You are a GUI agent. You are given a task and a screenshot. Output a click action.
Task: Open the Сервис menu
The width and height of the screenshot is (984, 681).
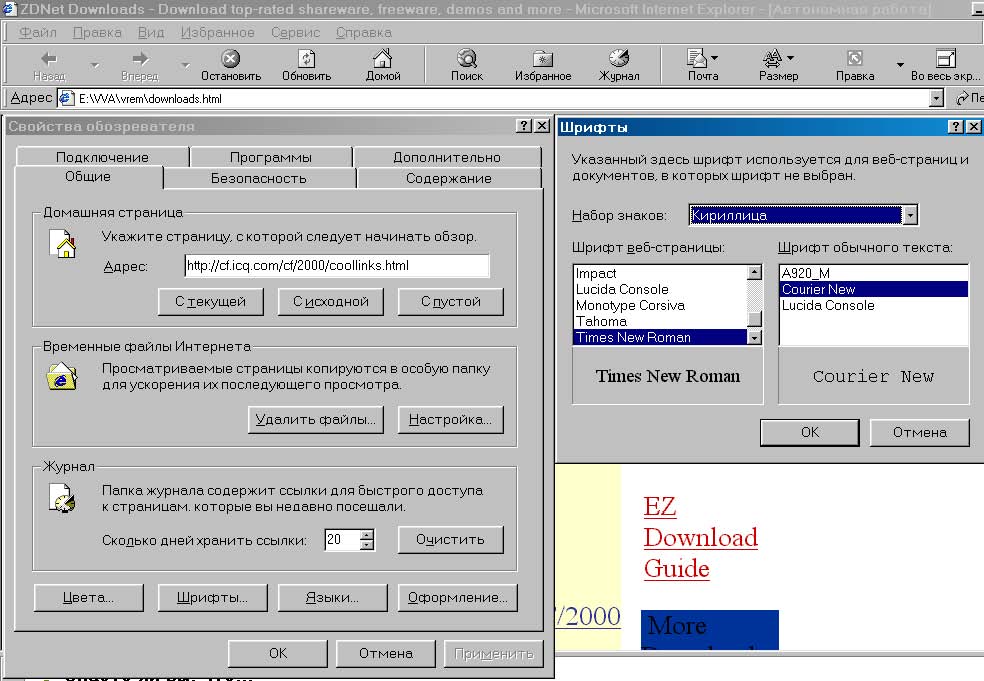tap(296, 32)
